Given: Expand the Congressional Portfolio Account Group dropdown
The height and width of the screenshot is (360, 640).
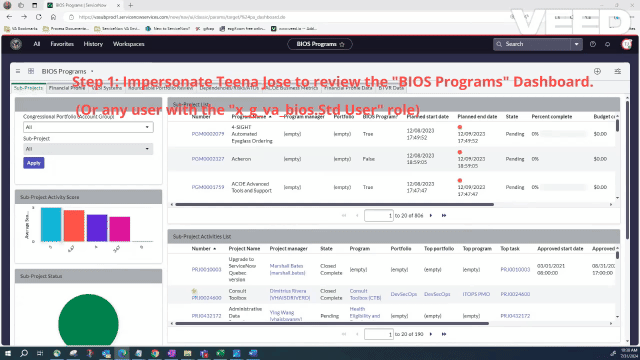Looking at the screenshot, I should click(88, 127).
